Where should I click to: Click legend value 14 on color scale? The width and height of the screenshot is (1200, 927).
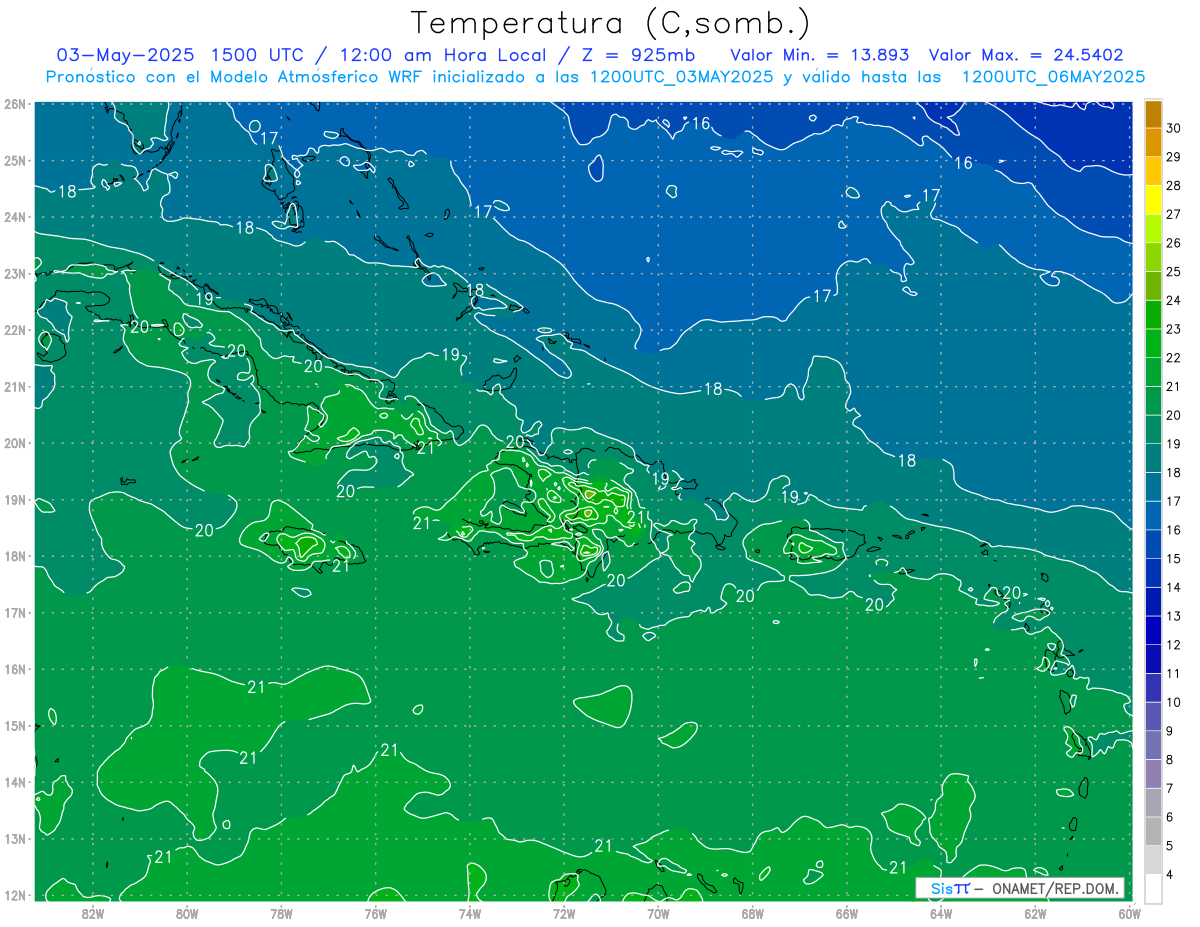point(1174,587)
